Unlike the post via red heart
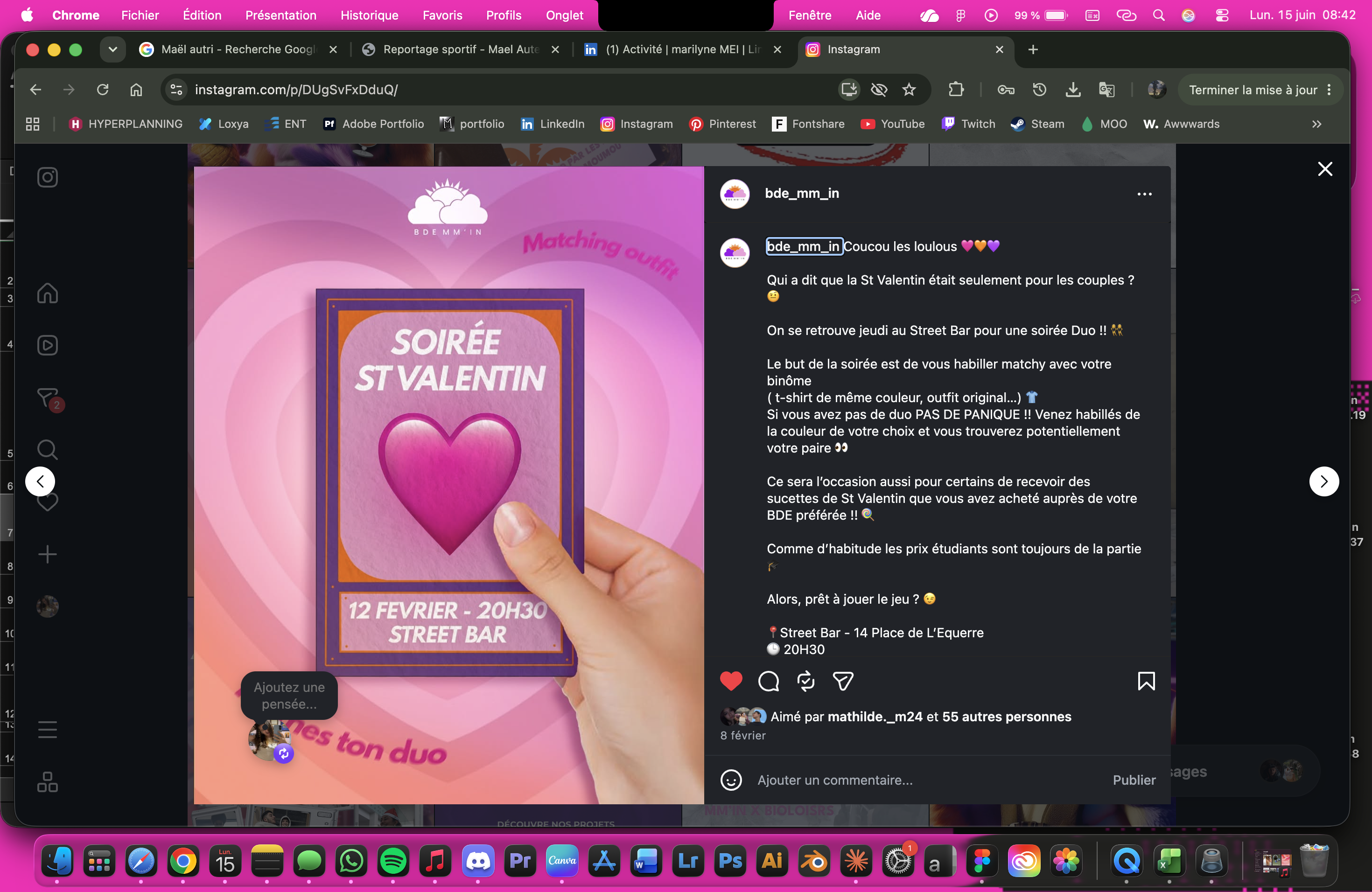 click(731, 681)
